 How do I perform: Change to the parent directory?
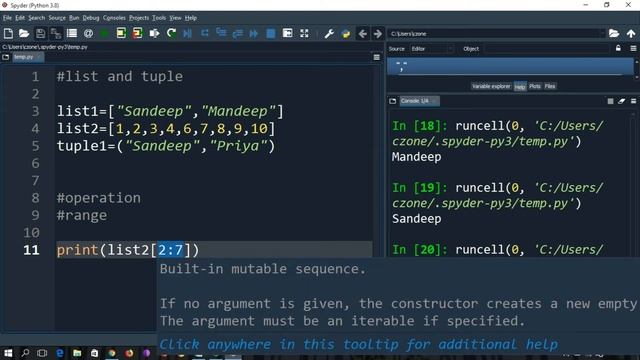631,33
